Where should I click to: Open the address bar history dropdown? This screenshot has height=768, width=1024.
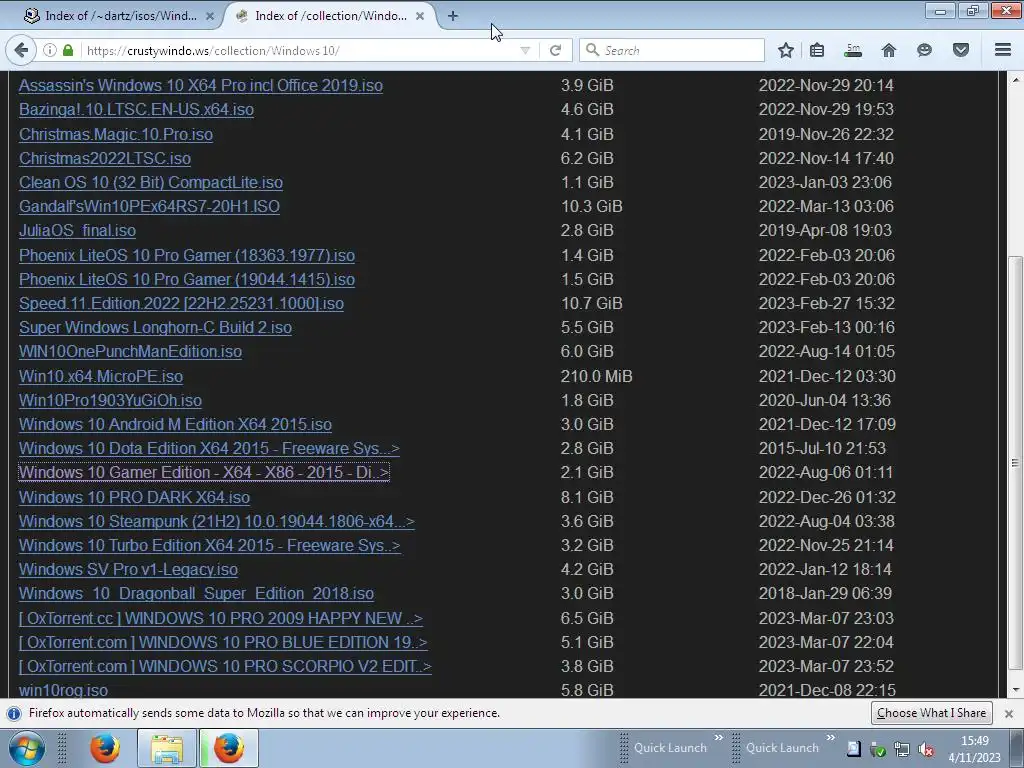click(524, 50)
